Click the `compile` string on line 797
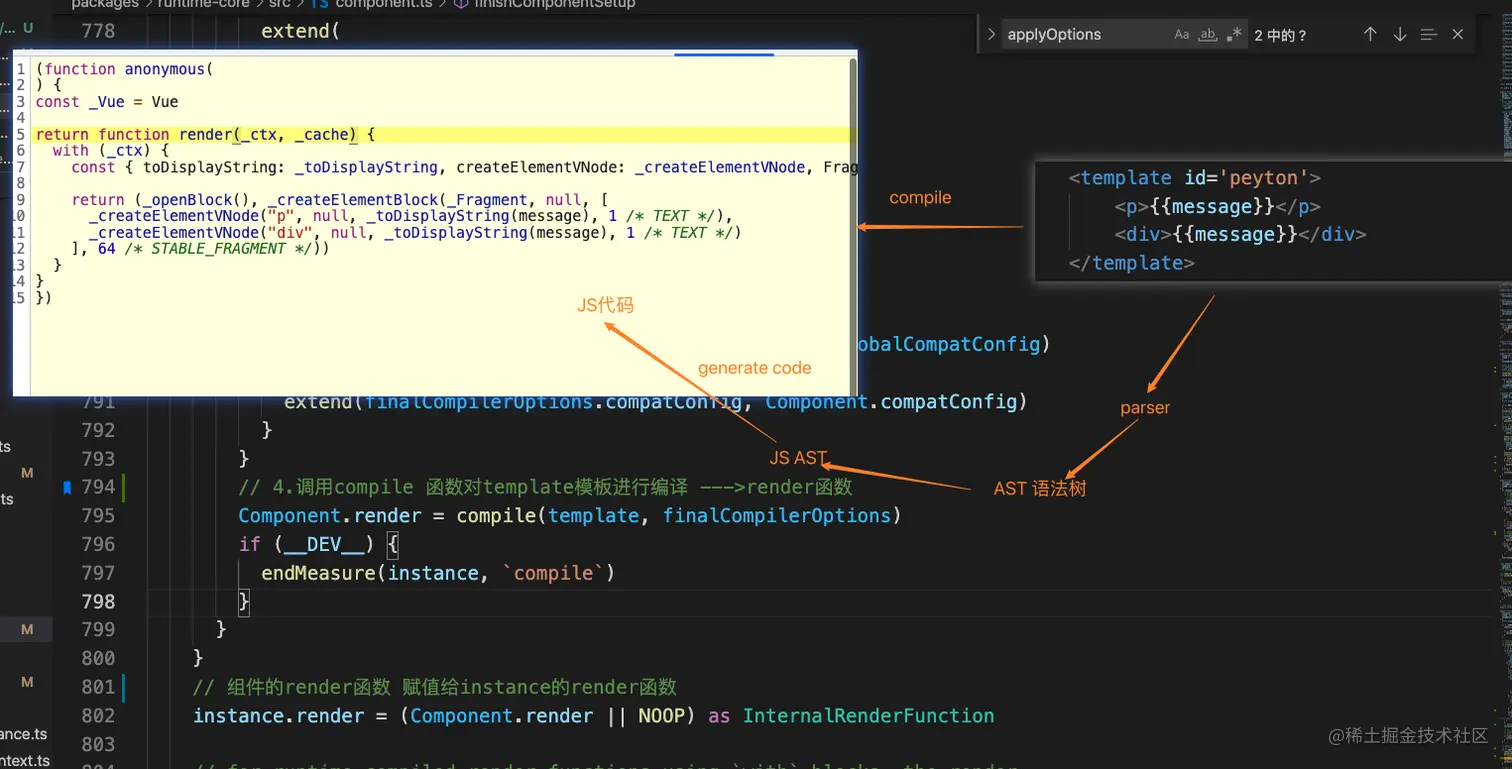Image resolution: width=1512 pixels, height=769 pixels. pos(554,573)
